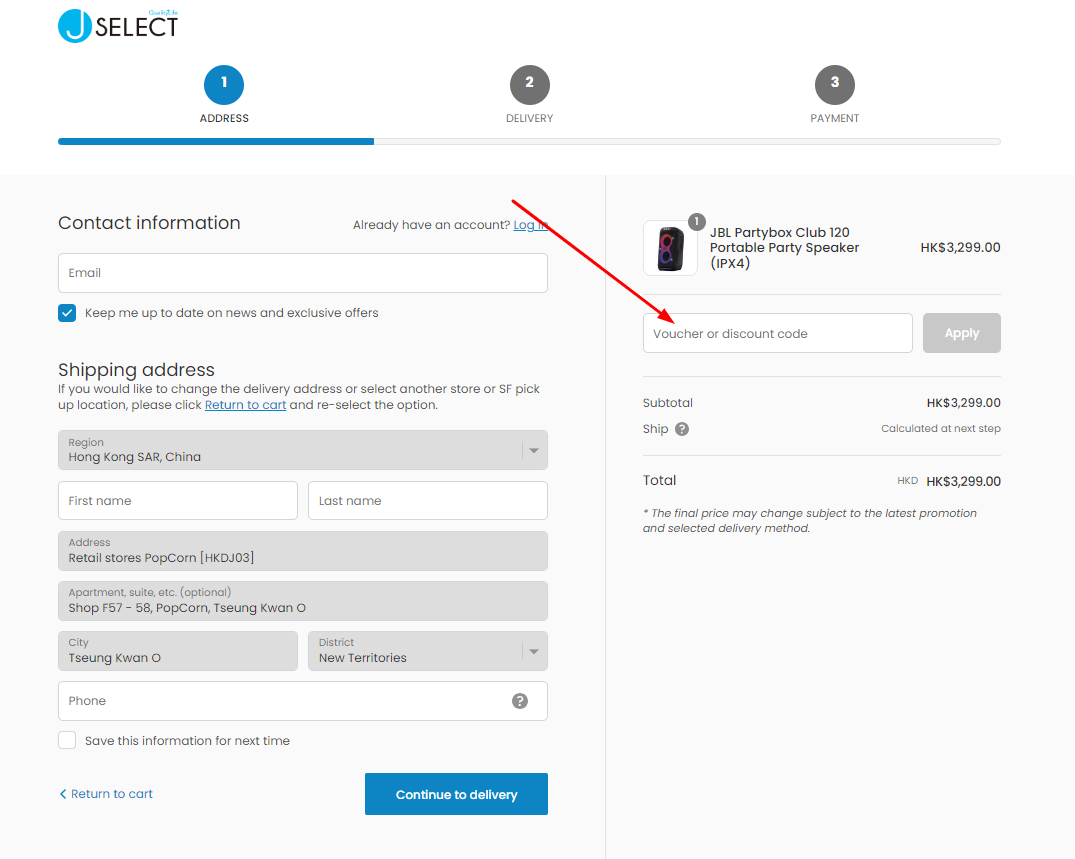
Task: Click the First name field
Action: [178, 500]
